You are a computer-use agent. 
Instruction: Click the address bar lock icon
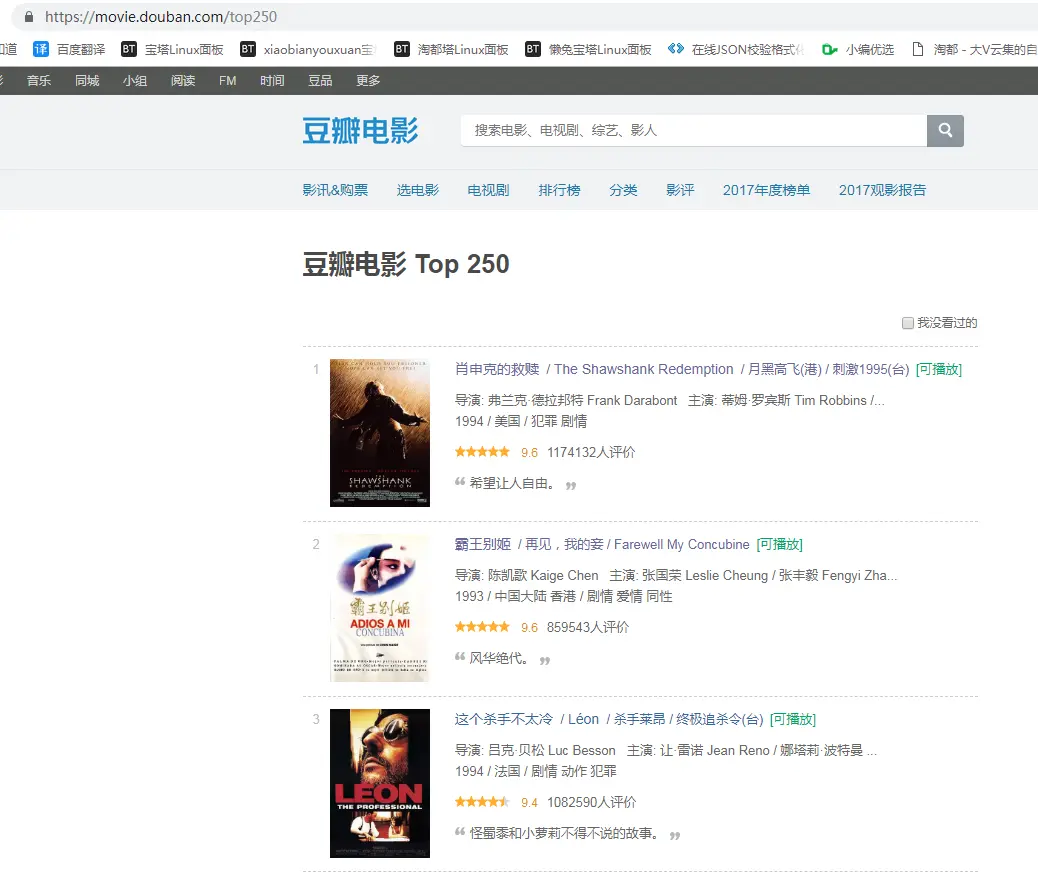[28, 17]
